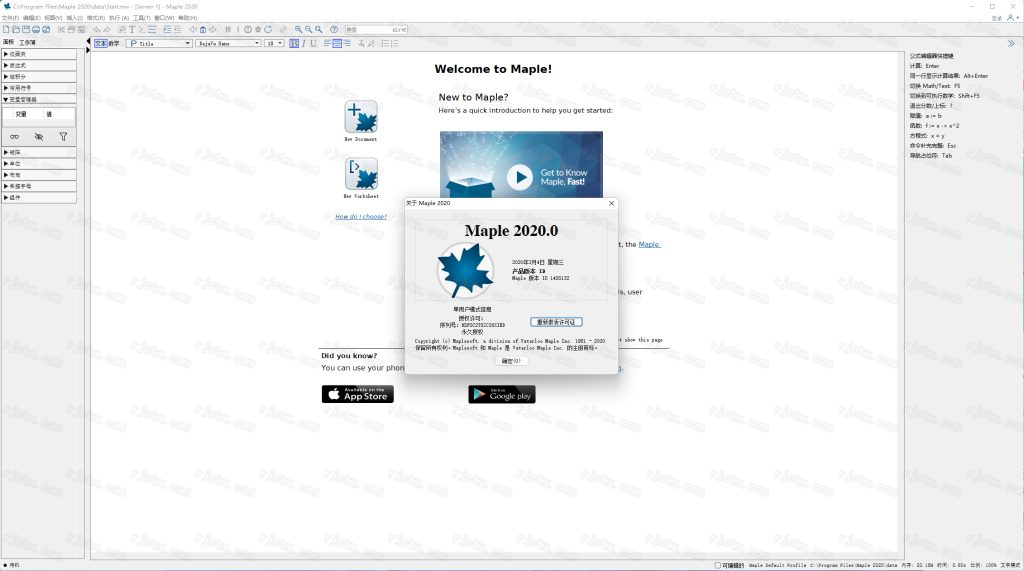Switch to 文本 text mode toggle
The width and height of the screenshot is (1024, 571).
tap(101, 43)
